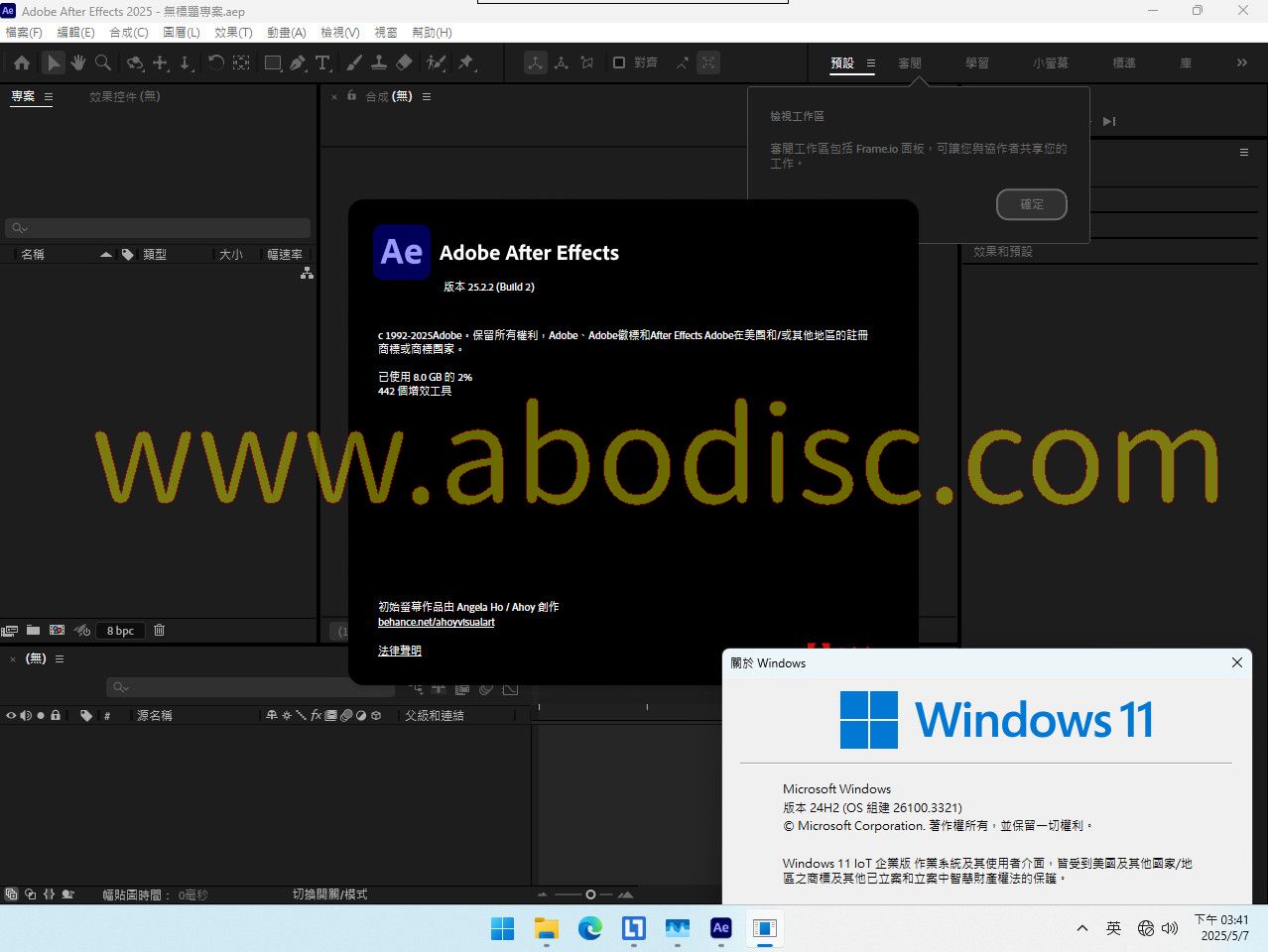Open the 編輯(E) menu
Viewport: 1268px width, 952px height.
75,33
